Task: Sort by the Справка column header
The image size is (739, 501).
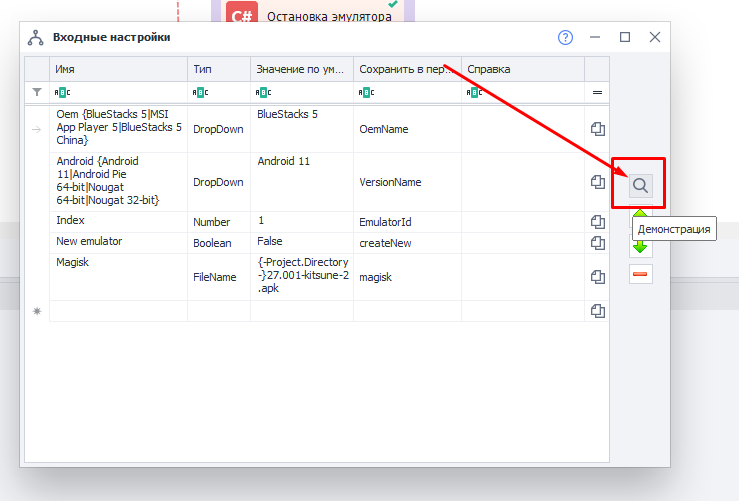Action: (524, 69)
